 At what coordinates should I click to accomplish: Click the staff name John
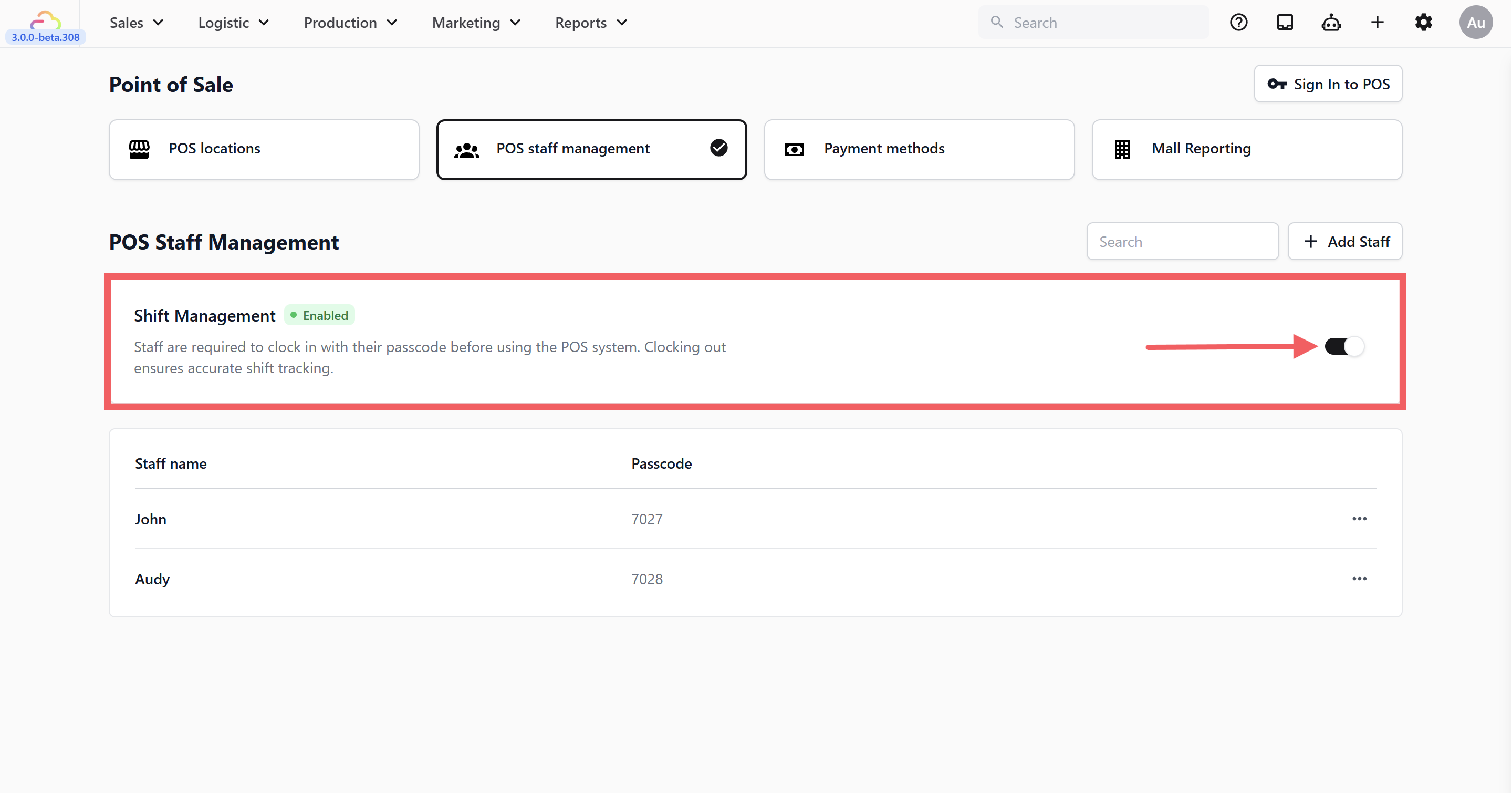click(x=150, y=519)
